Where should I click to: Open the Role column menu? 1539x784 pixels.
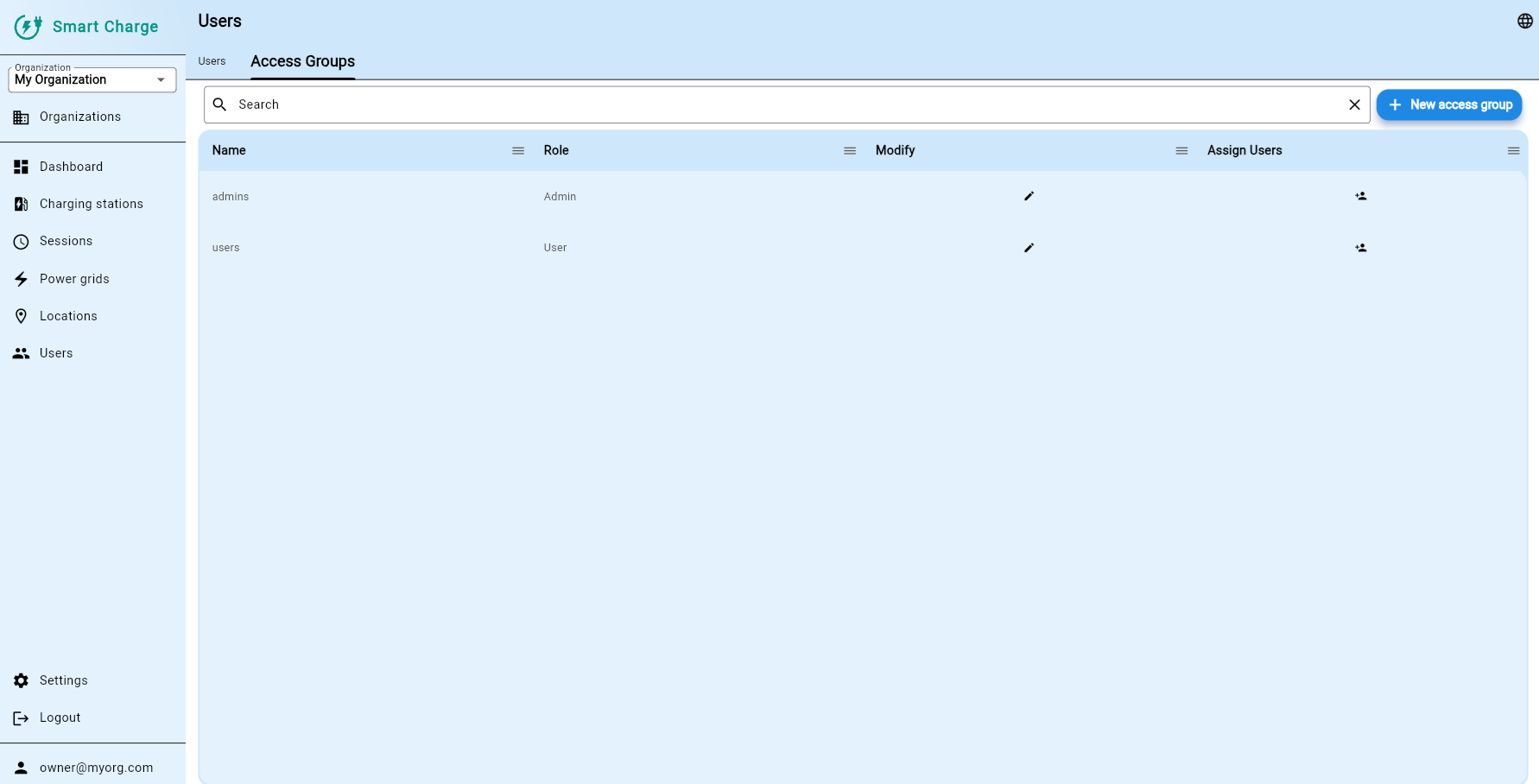[x=849, y=150]
